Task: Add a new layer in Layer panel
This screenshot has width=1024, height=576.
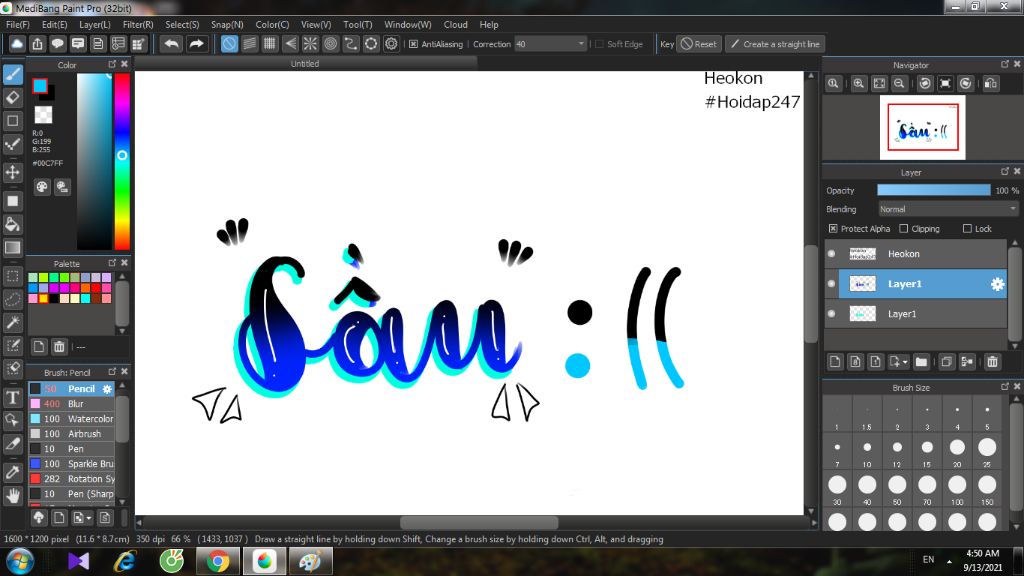Action: coord(835,362)
